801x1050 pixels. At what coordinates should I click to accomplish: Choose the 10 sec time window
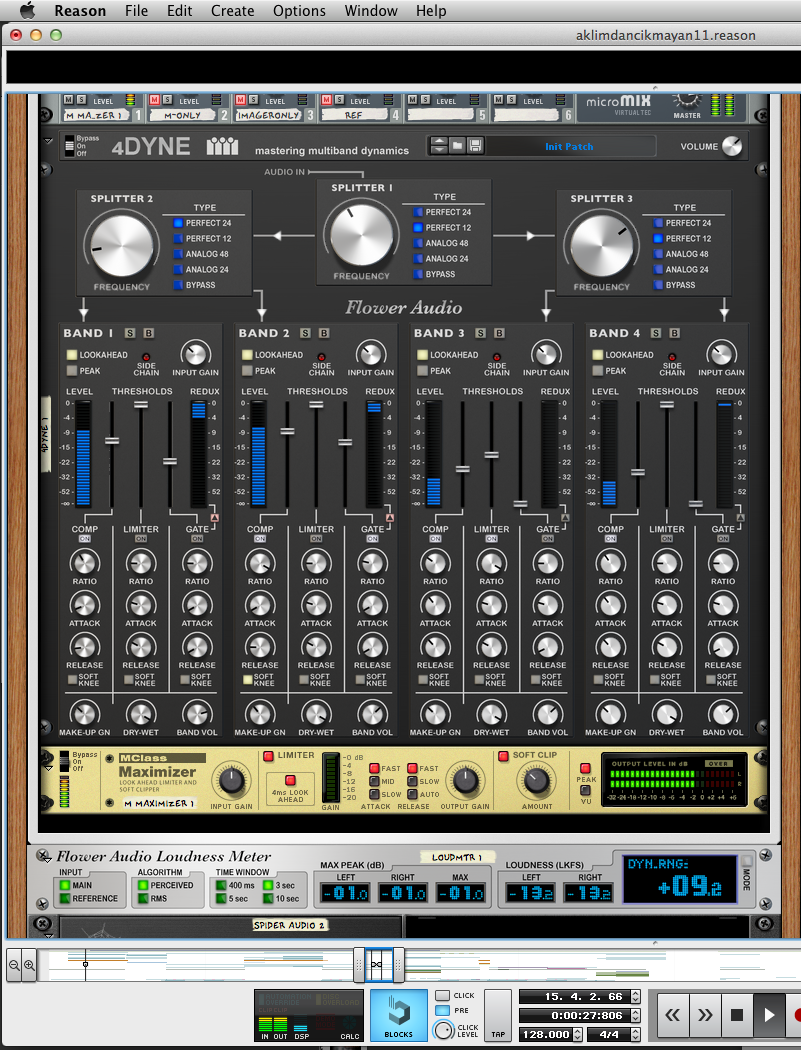pos(268,899)
